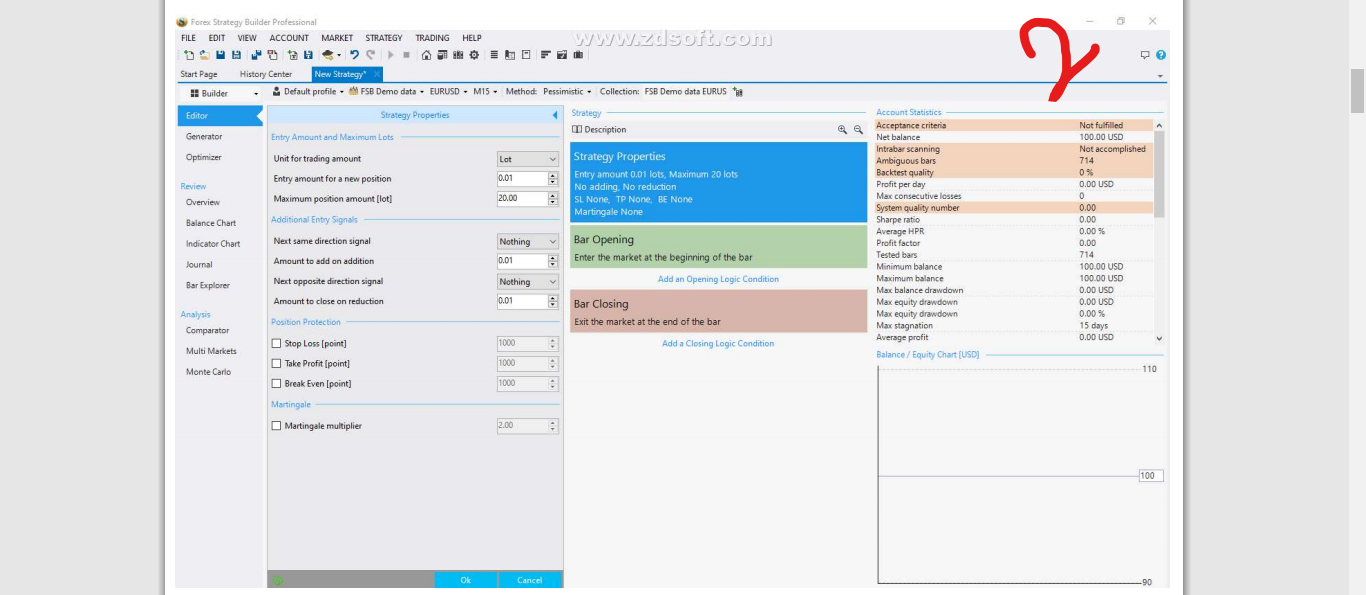Zoom in the strategy description
Viewport: 1366px width, 595px height.
842,129
